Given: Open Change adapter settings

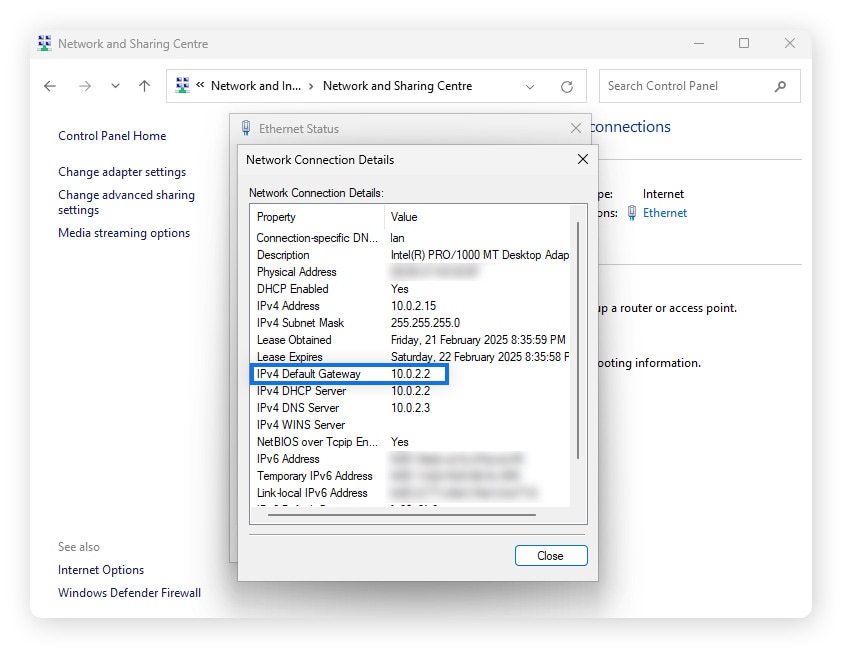Looking at the screenshot, I should pyautogui.click(x=122, y=172).
